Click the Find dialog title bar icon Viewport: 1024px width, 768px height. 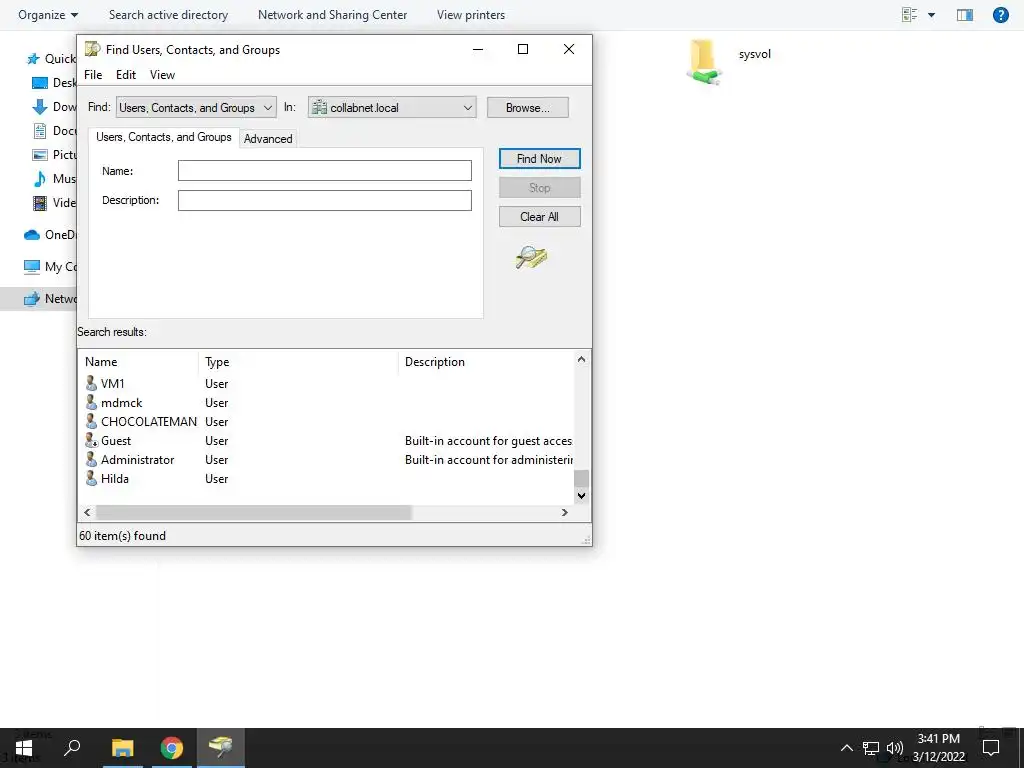tap(93, 49)
